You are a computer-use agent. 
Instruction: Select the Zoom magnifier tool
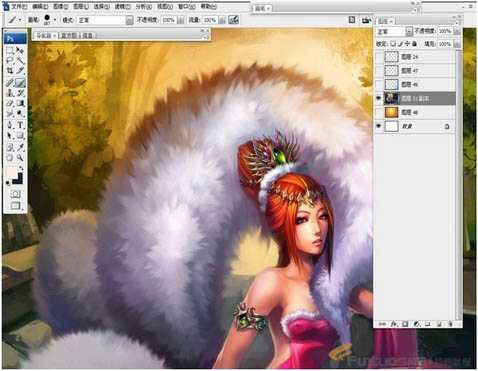point(20,157)
